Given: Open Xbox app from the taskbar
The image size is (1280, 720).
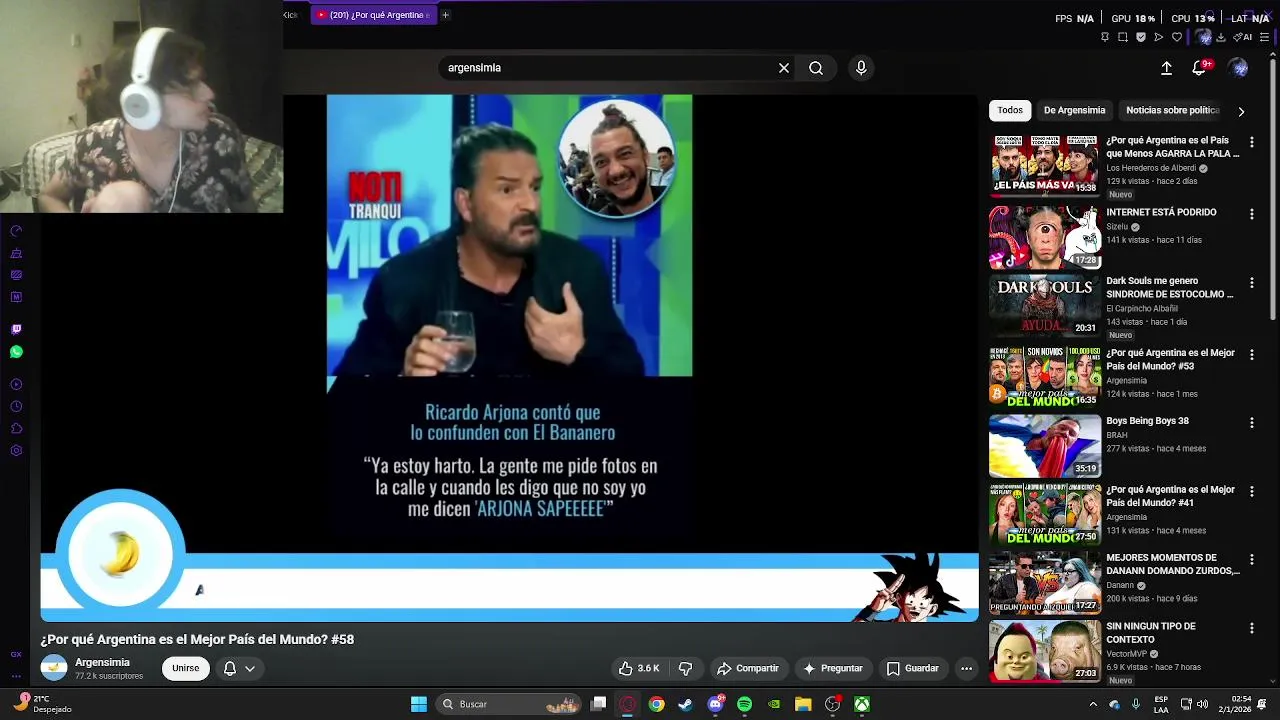Looking at the screenshot, I should pos(861,704).
